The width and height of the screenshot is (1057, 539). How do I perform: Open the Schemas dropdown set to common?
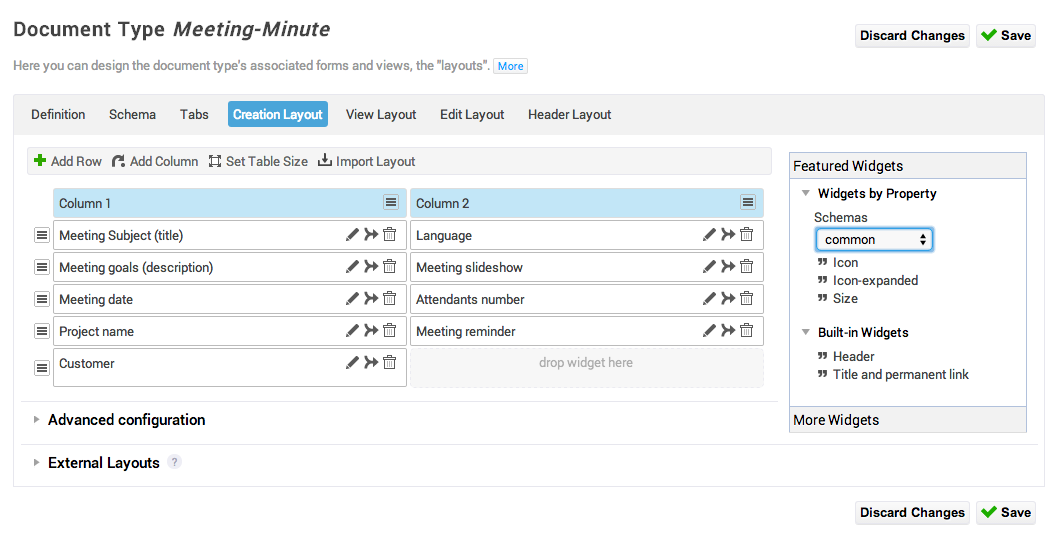tap(874, 240)
